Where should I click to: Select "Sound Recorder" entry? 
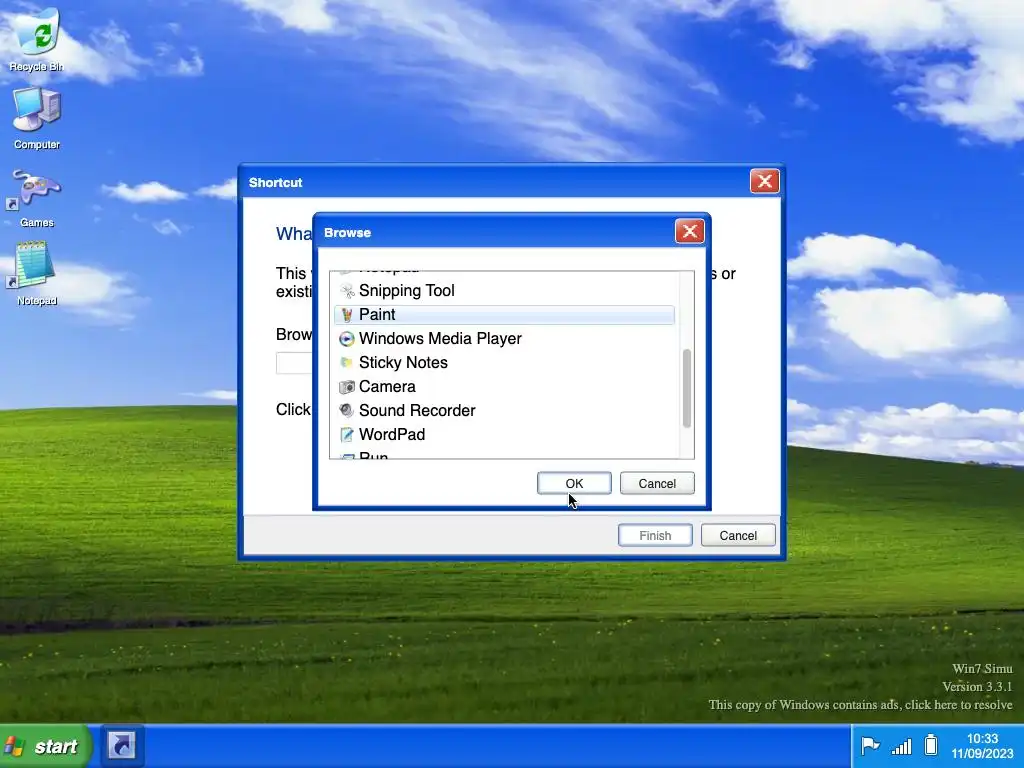point(504,410)
